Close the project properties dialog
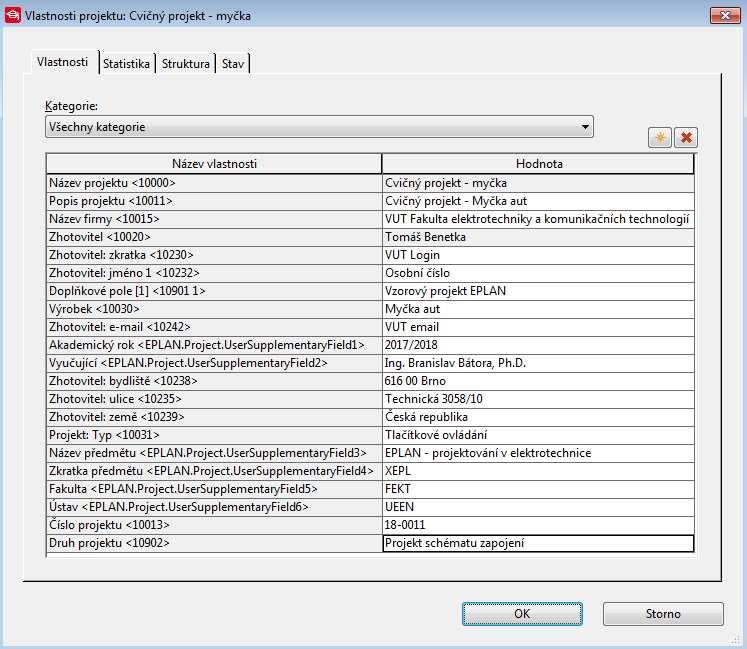 (x=725, y=15)
